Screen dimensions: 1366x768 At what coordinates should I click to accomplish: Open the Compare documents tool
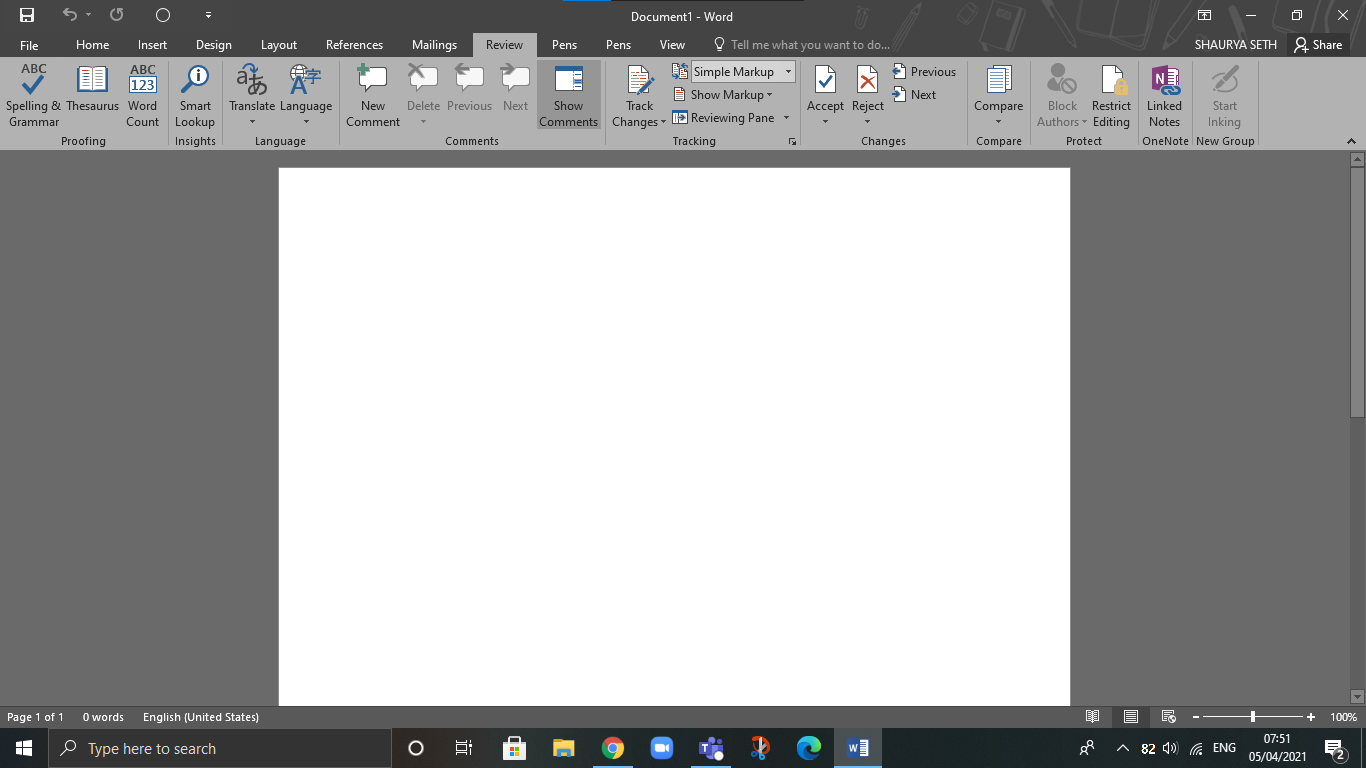999,96
